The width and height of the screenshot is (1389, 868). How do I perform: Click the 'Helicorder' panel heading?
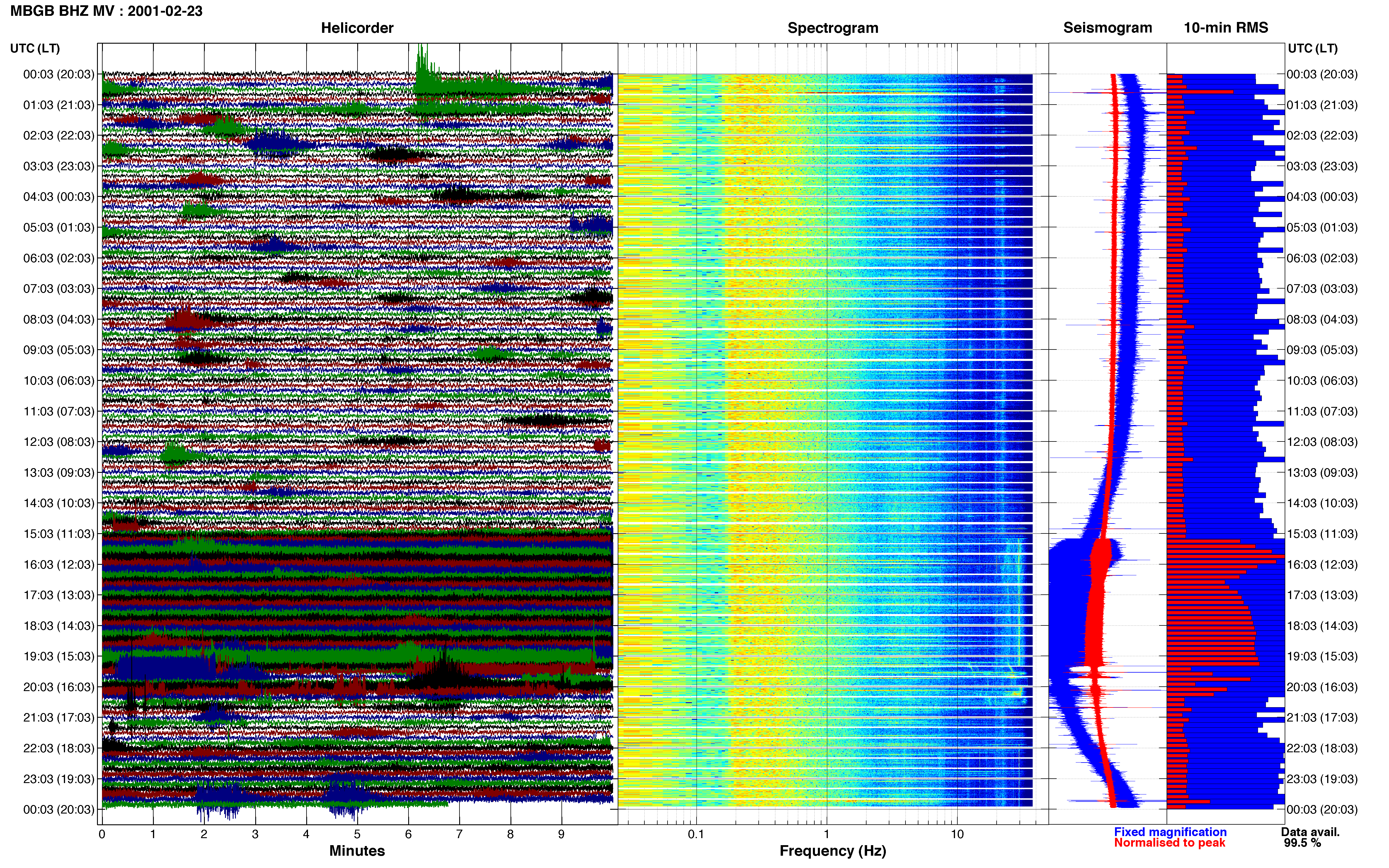click(357, 28)
